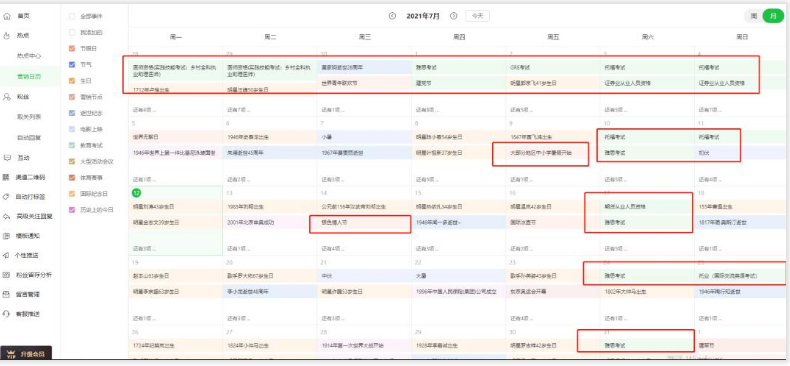Open 留言管理 message management
The image size is (790, 366).
pyautogui.click(x=28, y=294)
